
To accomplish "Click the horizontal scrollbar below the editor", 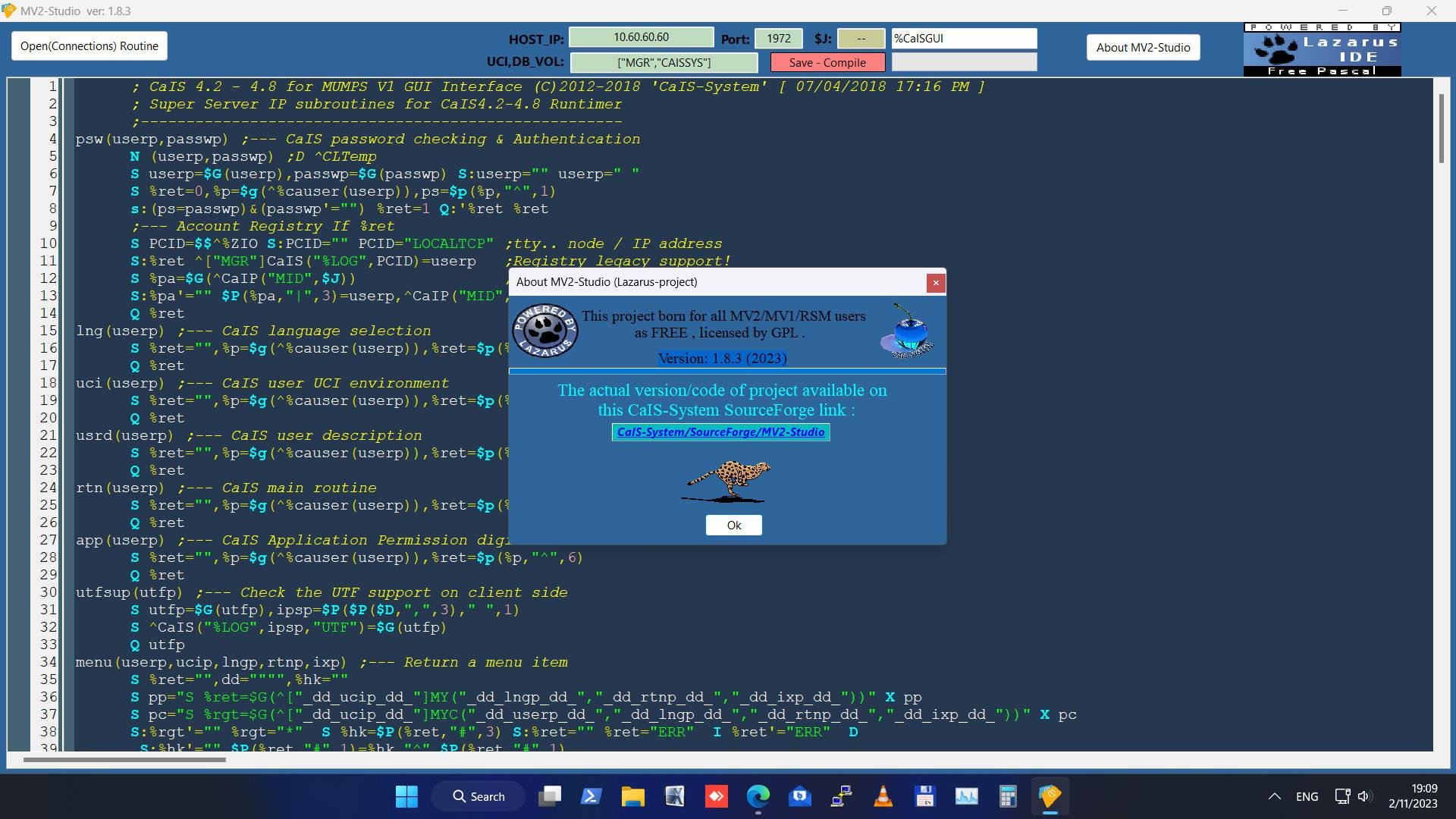I will [x=125, y=759].
